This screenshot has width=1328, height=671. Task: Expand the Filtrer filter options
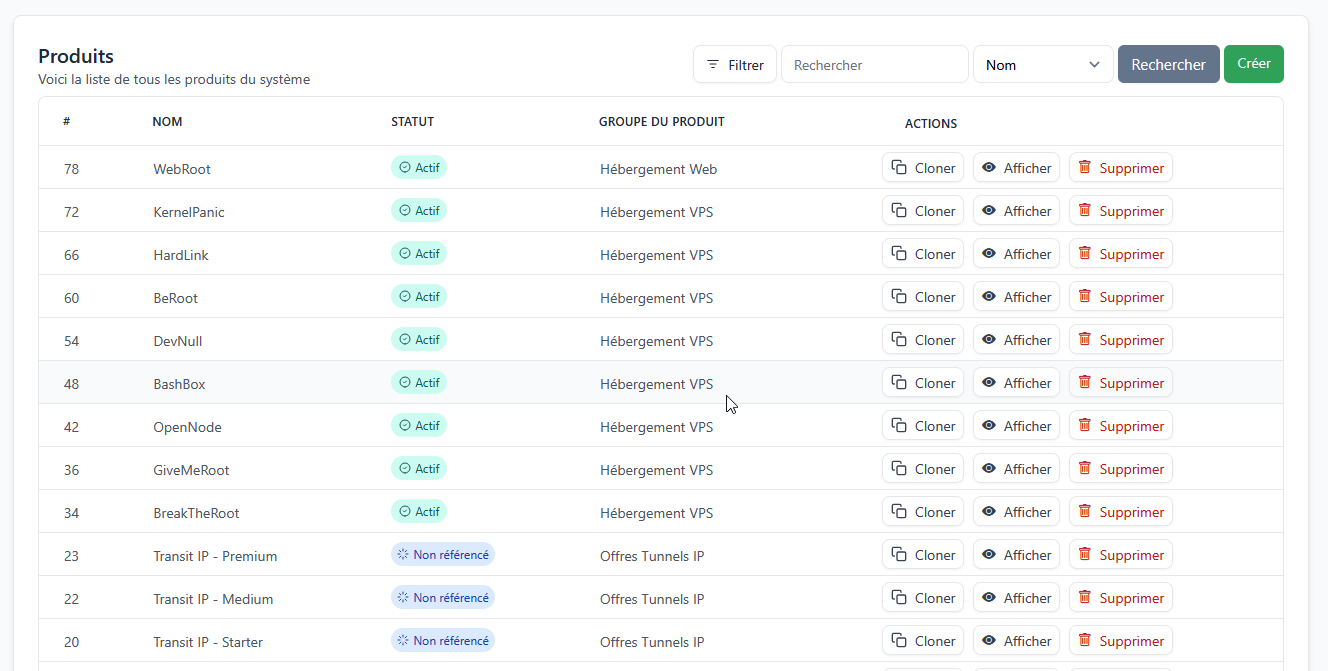(735, 65)
